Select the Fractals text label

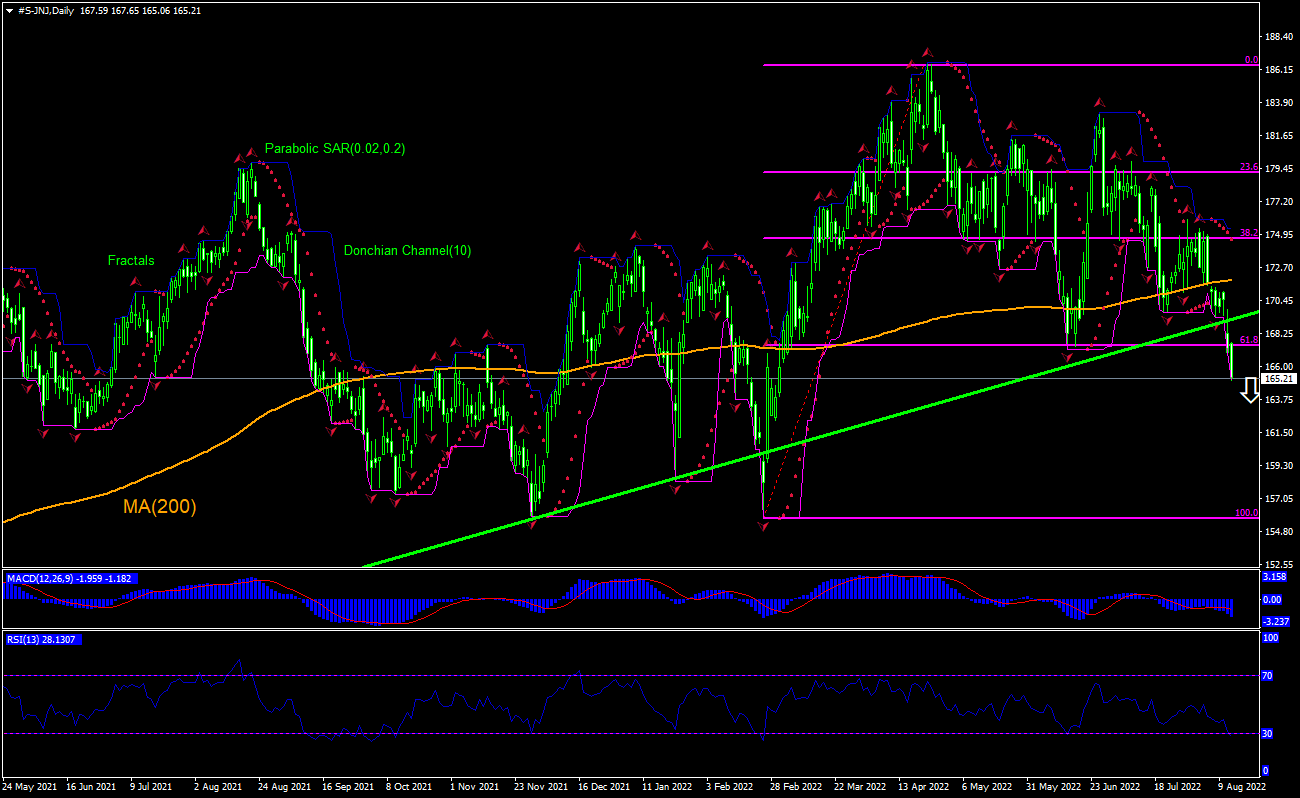[x=131, y=261]
